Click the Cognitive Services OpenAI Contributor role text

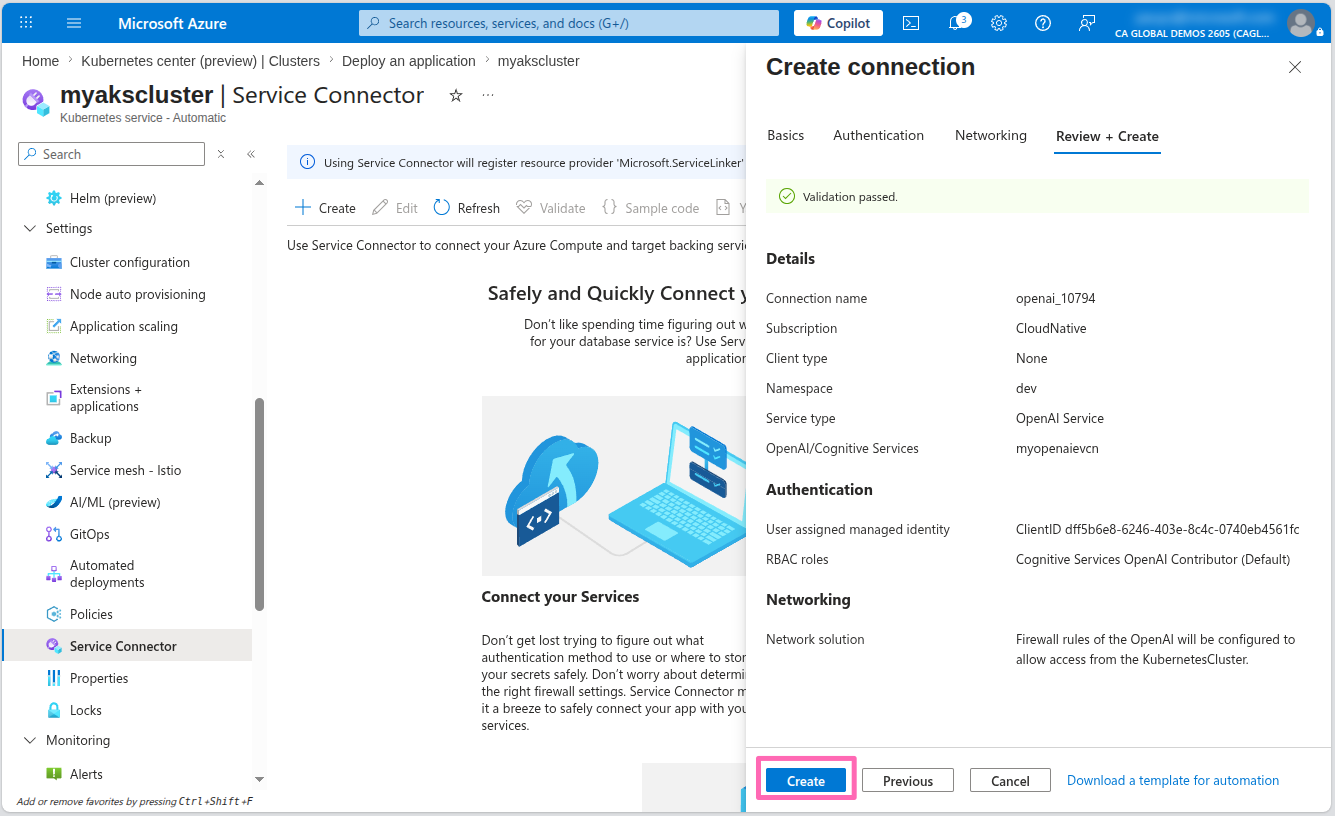pos(1153,559)
